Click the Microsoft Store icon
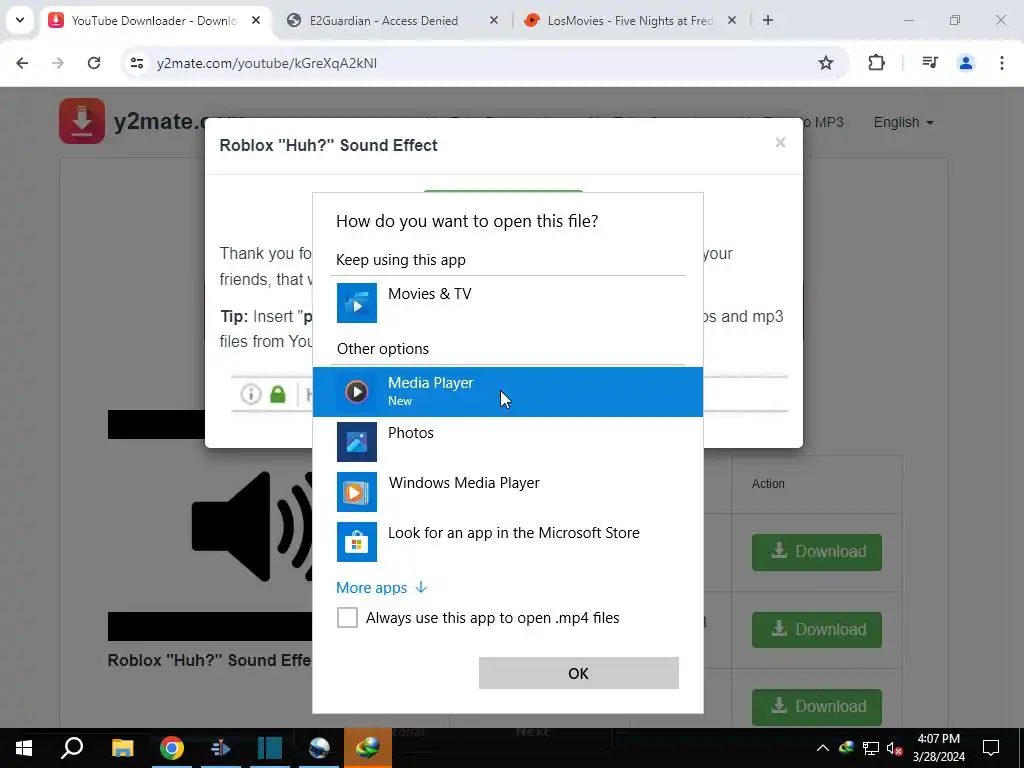Viewport: 1024px width, 768px height. pyautogui.click(x=357, y=542)
